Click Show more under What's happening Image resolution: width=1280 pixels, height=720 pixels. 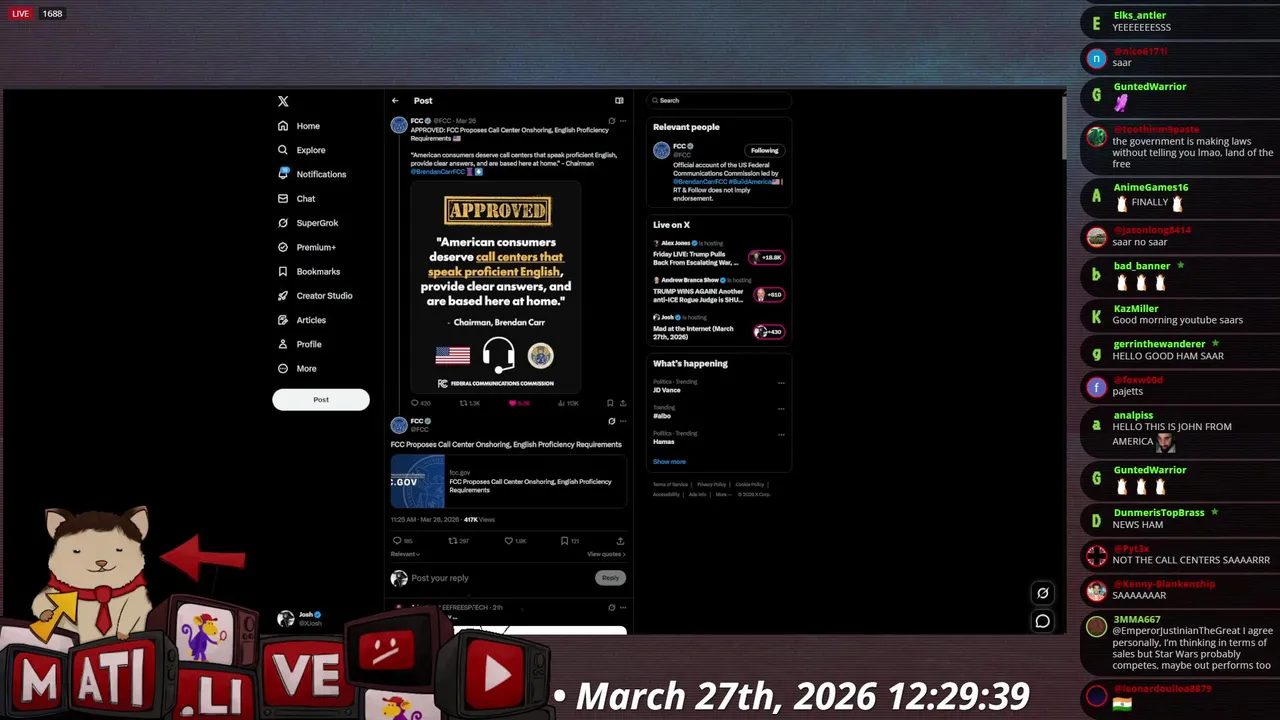point(669,462)
